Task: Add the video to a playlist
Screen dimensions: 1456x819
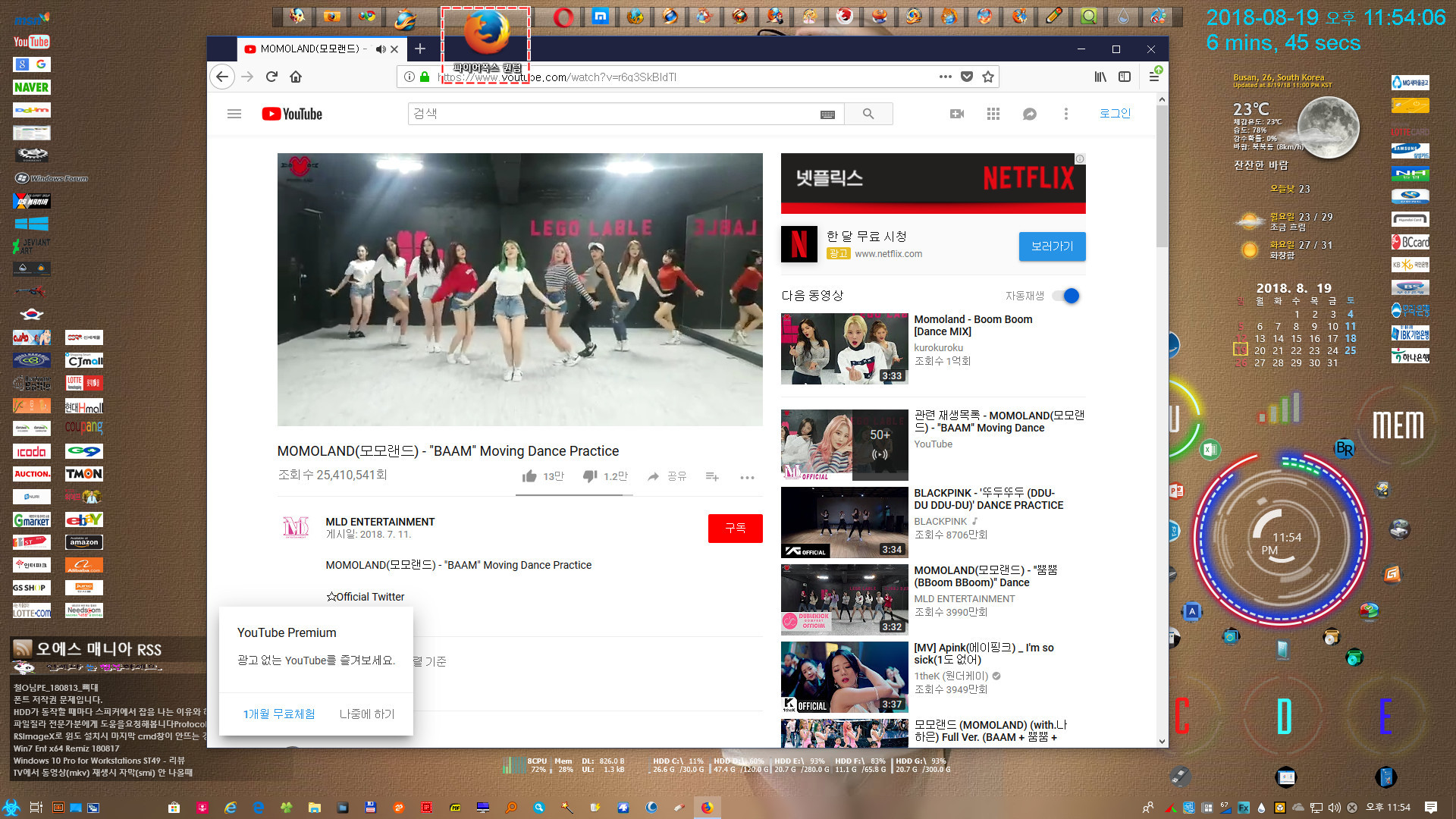Action: click(712, 476)
